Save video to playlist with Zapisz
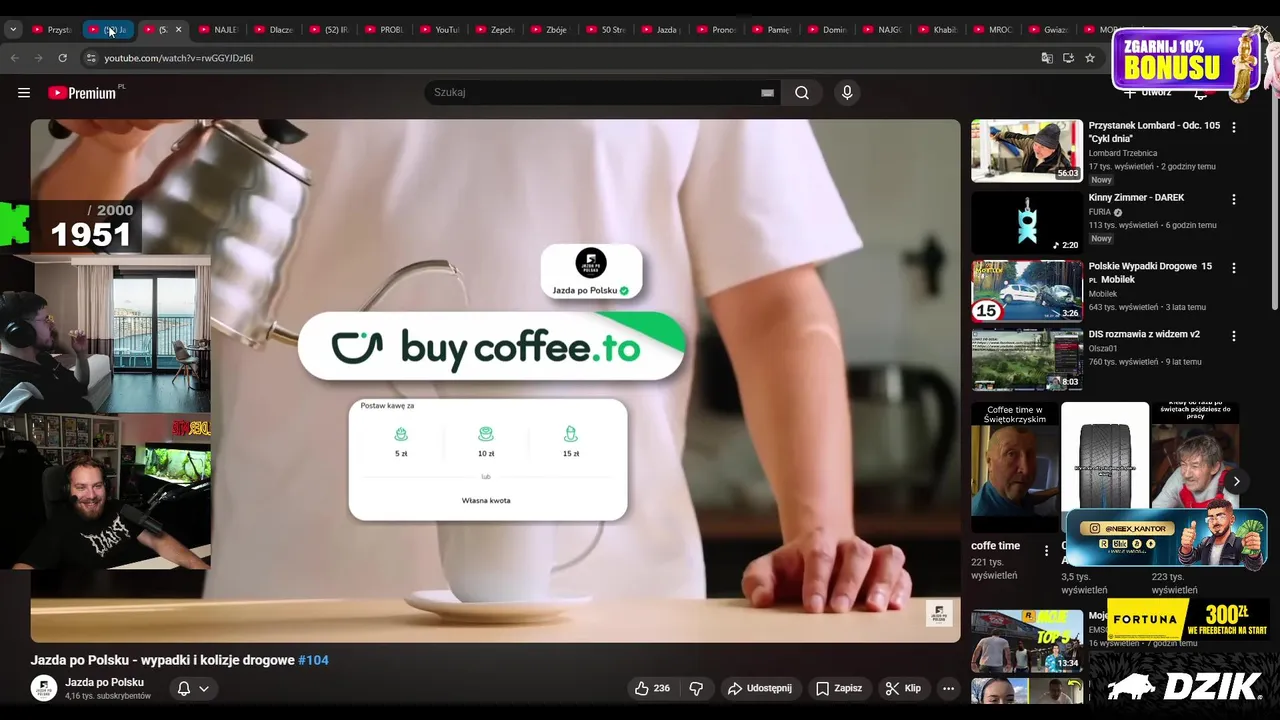Image resolution: width=1280 pixels, height=720 pixels. [838, 688]
